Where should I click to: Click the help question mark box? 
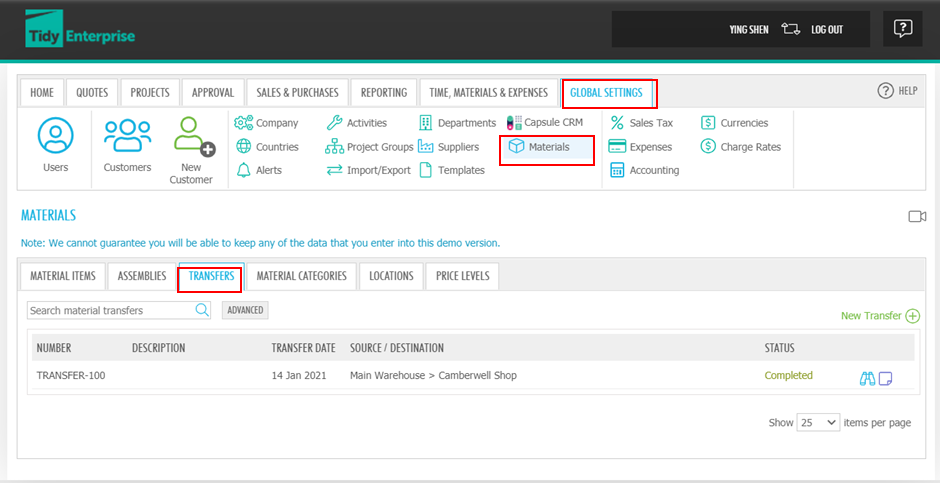coord(902,29)
